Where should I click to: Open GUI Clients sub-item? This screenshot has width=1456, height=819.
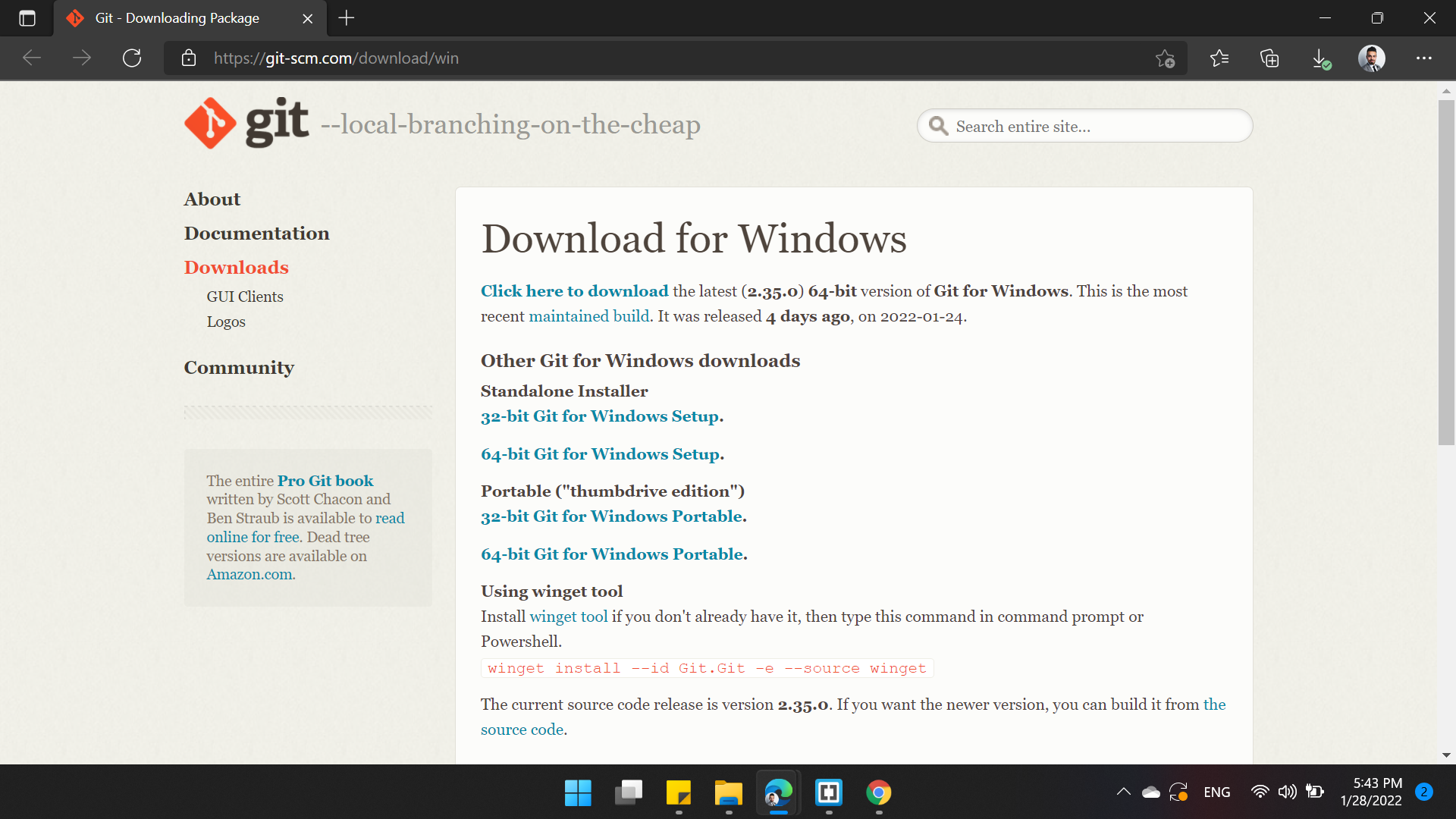(245, 297)
